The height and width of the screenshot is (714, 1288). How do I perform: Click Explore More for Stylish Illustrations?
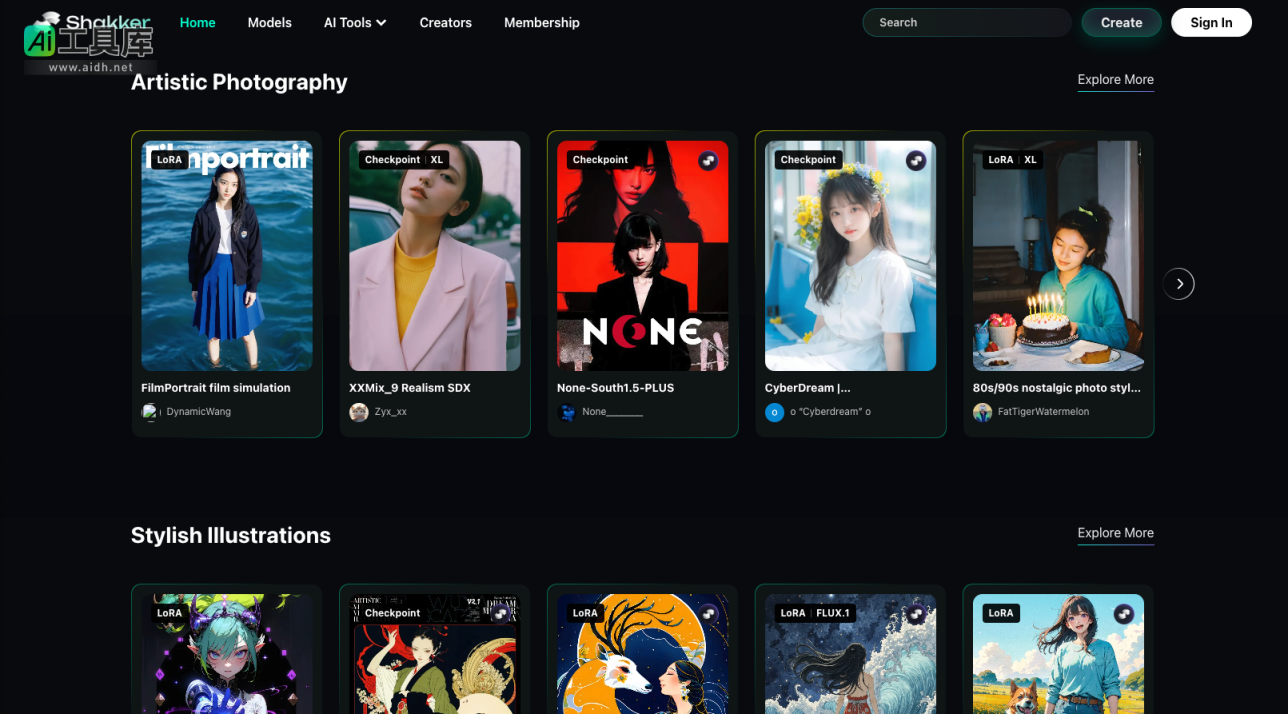click(1115, 533)
